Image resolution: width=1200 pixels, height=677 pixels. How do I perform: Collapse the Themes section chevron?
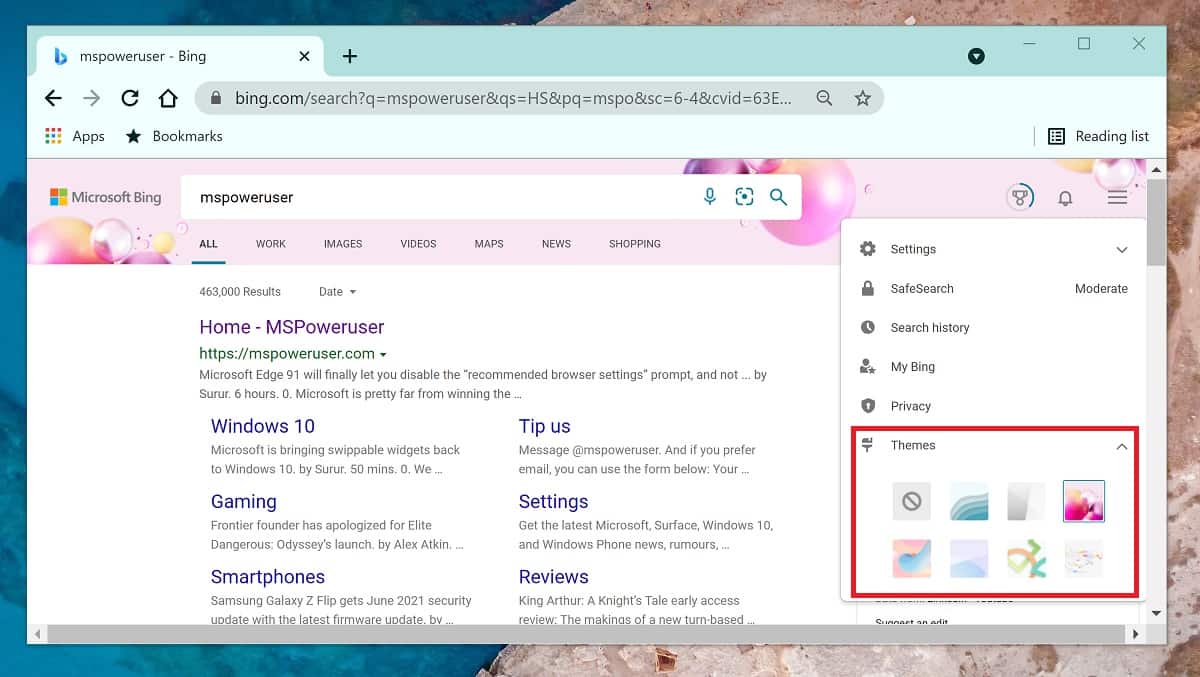1122,446
